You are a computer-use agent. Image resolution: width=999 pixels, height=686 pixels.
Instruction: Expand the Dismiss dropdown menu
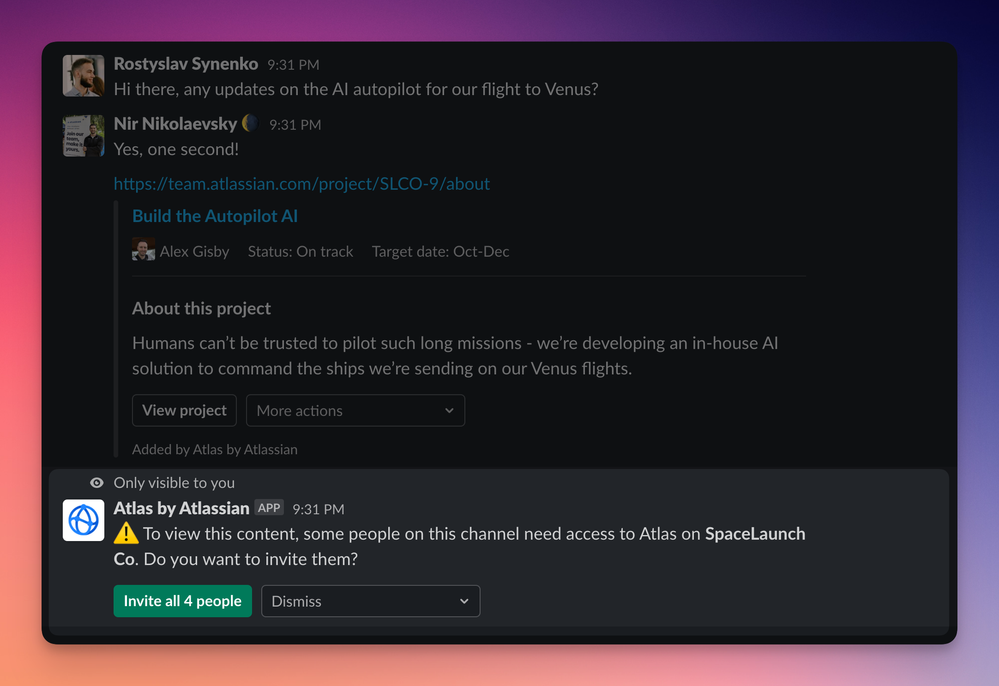pos(370,601)
